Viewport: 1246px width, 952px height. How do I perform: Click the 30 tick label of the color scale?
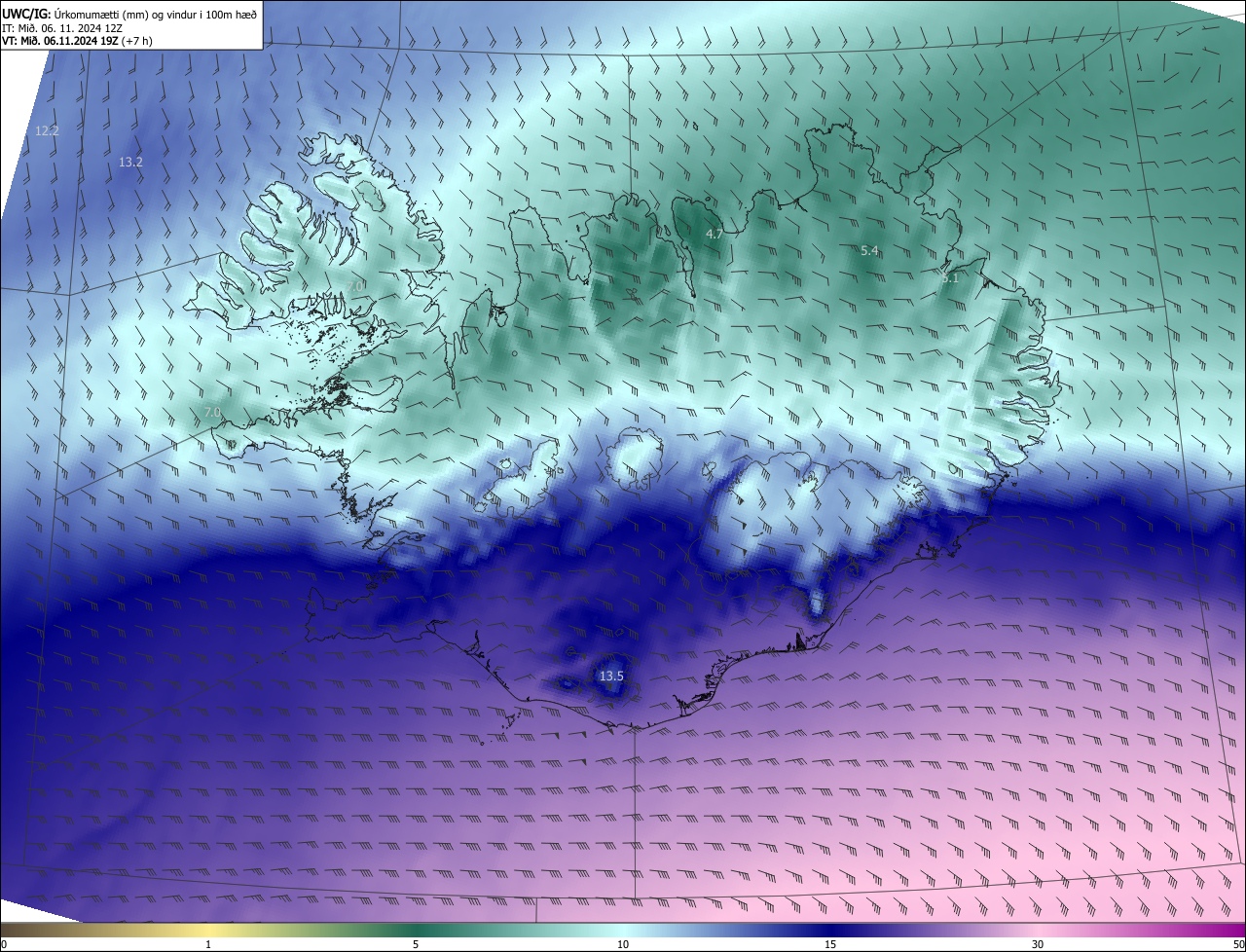(1038, 944)
